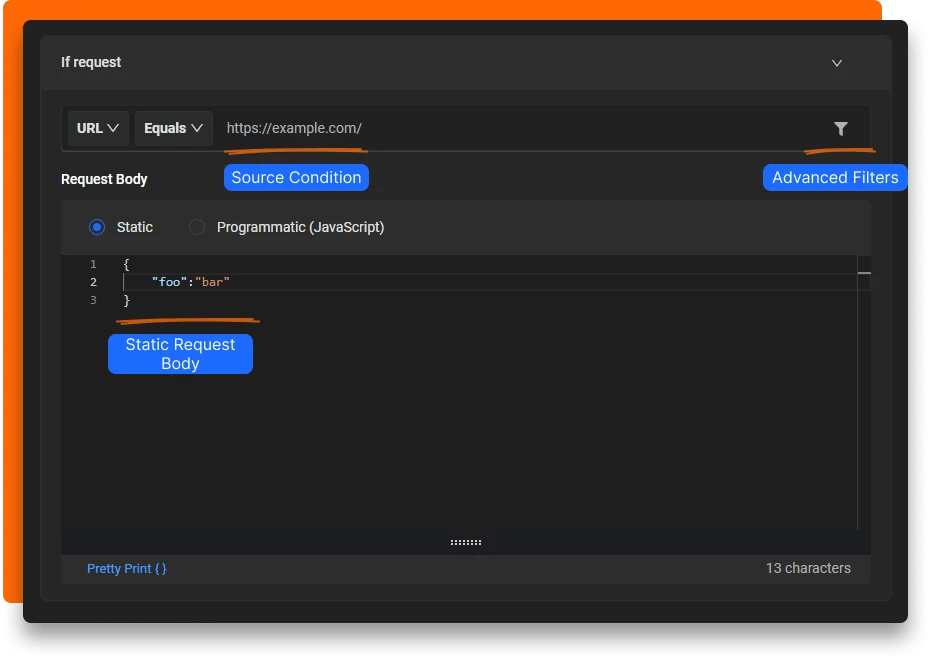Click line number 2 in the editor
Viewport: 931px width, 660px height.
(x=93, y=282)
